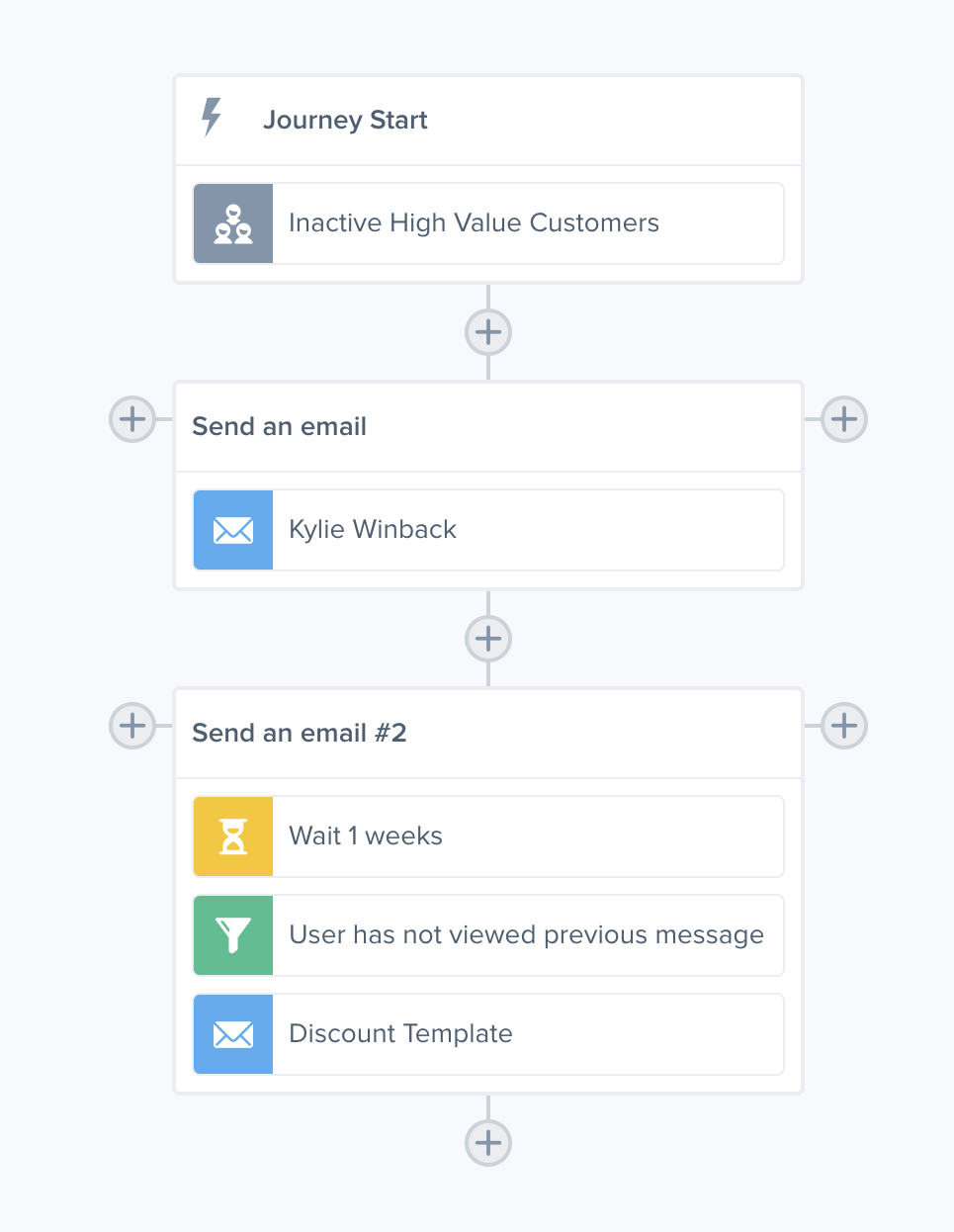
Task: Click the yellow hourglass wait icon
Action: point(233,836)
